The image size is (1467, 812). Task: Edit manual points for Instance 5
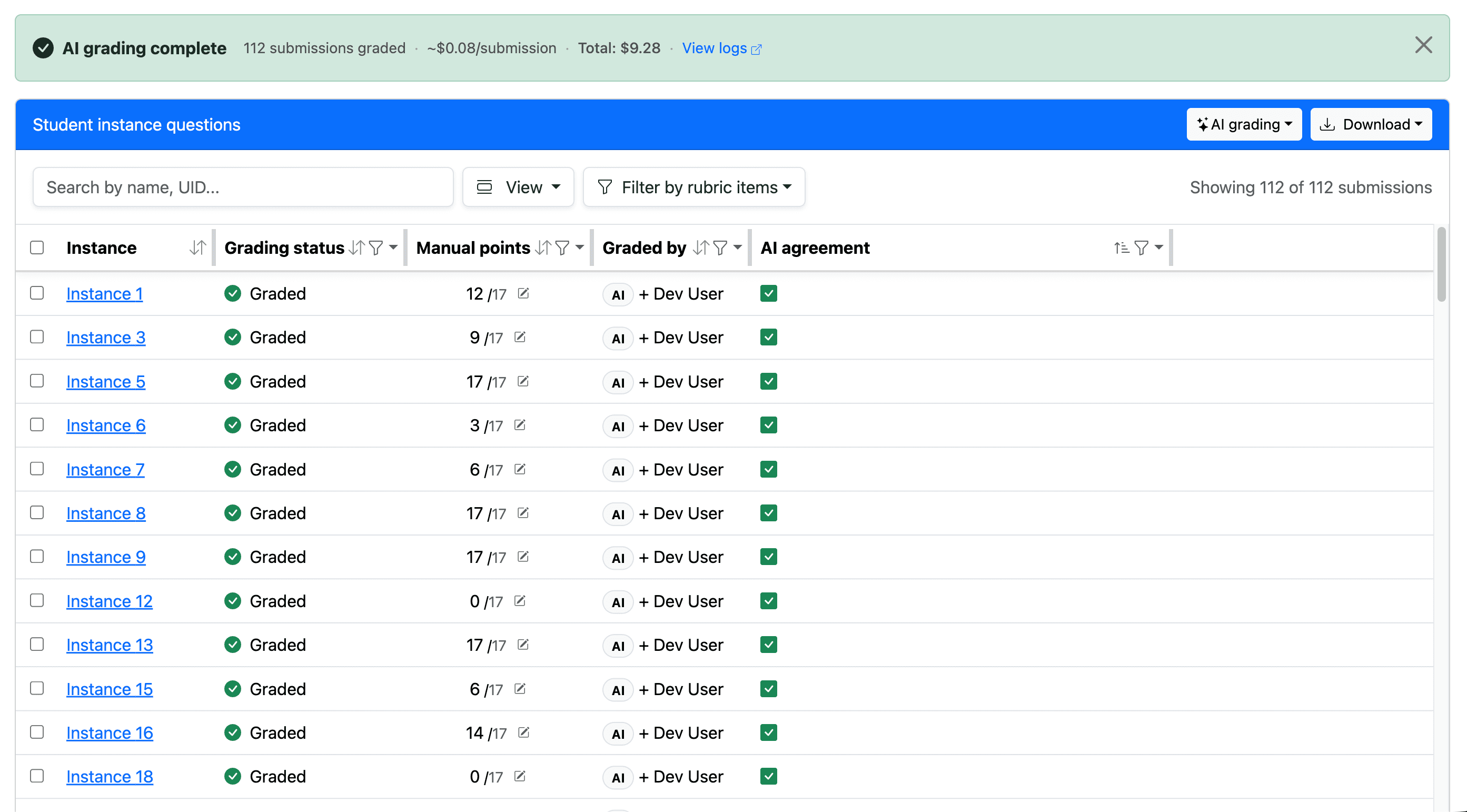[523, 381]
